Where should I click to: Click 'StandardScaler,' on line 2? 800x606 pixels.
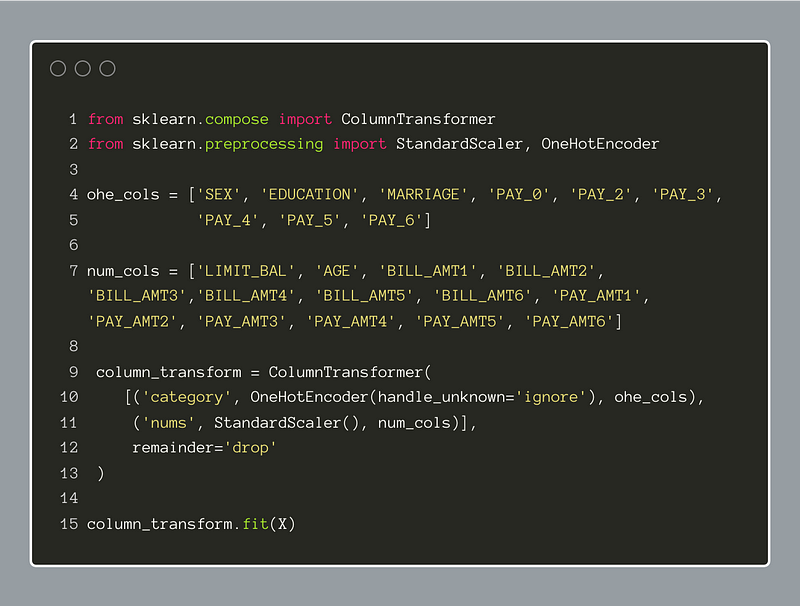[463, 144]
